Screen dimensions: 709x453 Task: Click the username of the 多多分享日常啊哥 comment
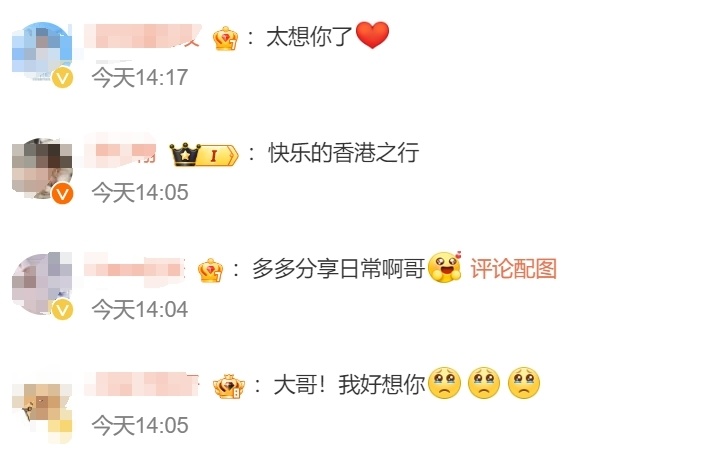(x=135, y=269)
